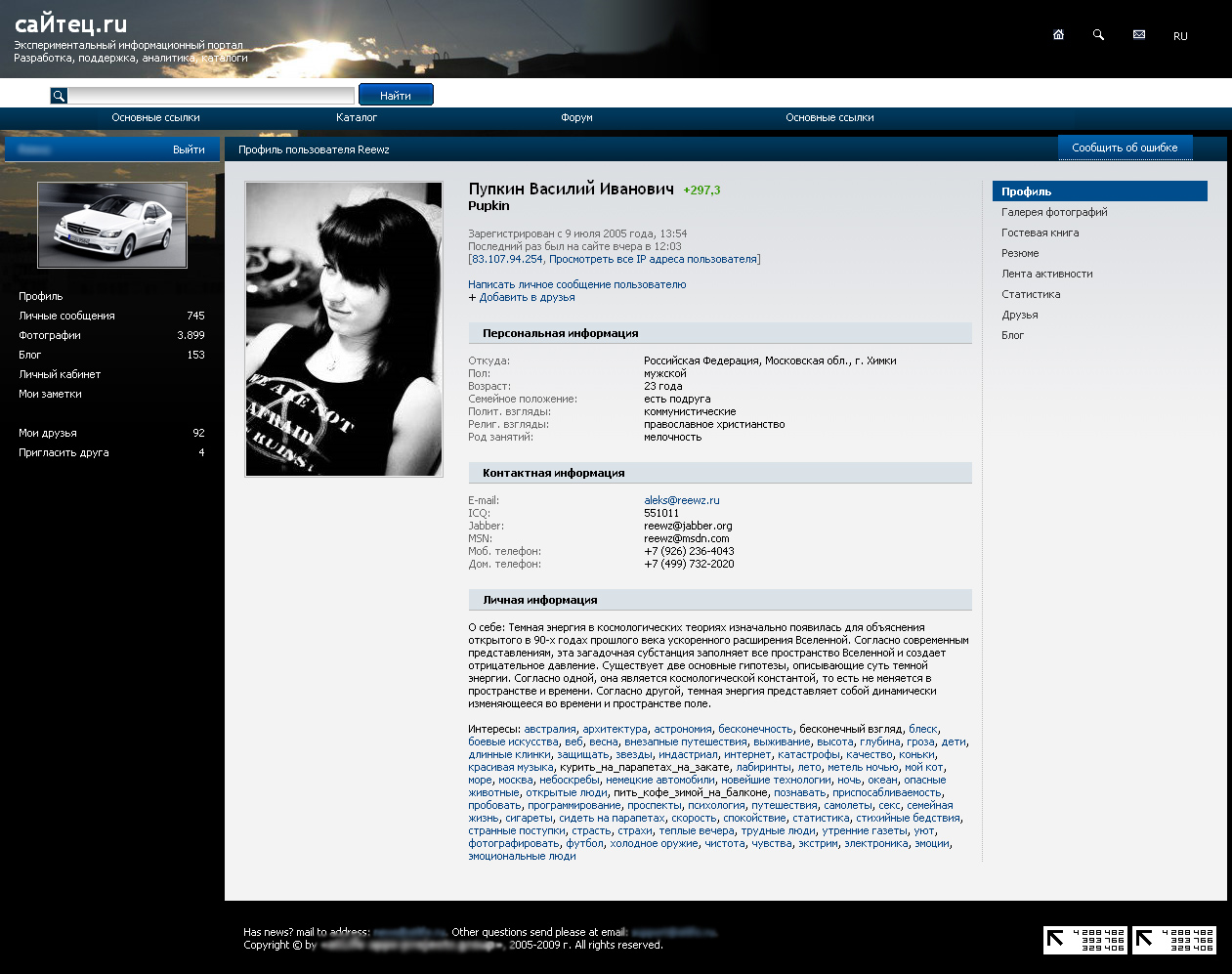Open Мои заметки in sidebar
1232x974 pixels.
pyautogui.click(x=50, y=394)
